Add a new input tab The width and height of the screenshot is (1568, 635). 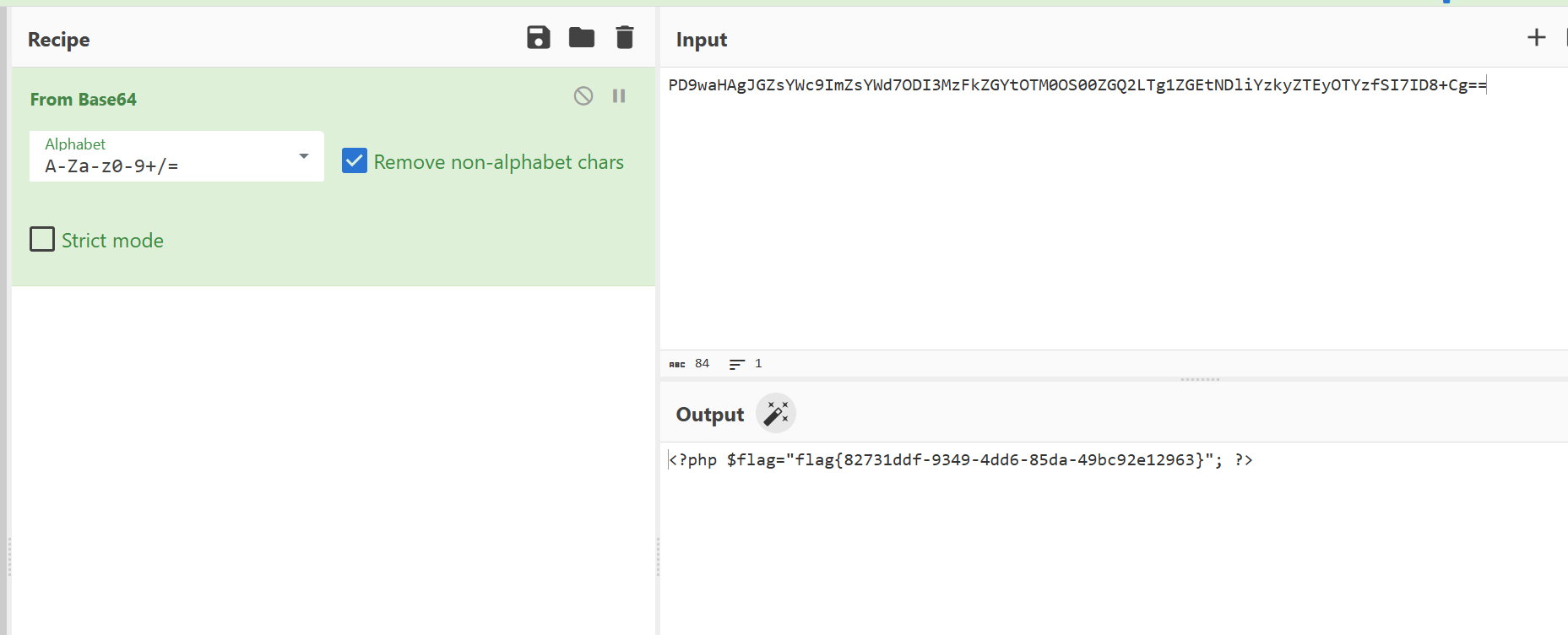[x=1536, y=38]
